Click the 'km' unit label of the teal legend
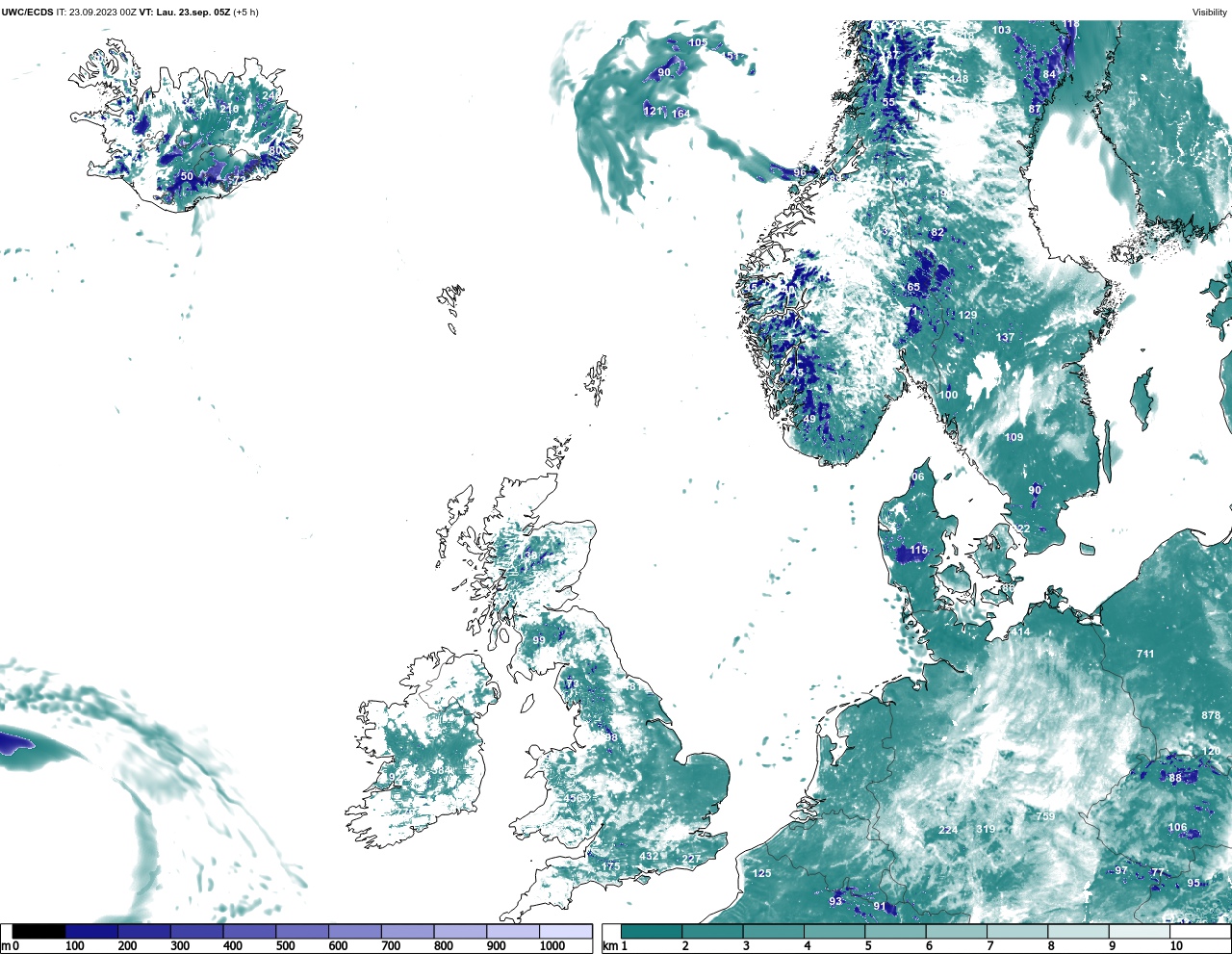Viewport: 1232px width, 954px height. [x=609, y=946]
